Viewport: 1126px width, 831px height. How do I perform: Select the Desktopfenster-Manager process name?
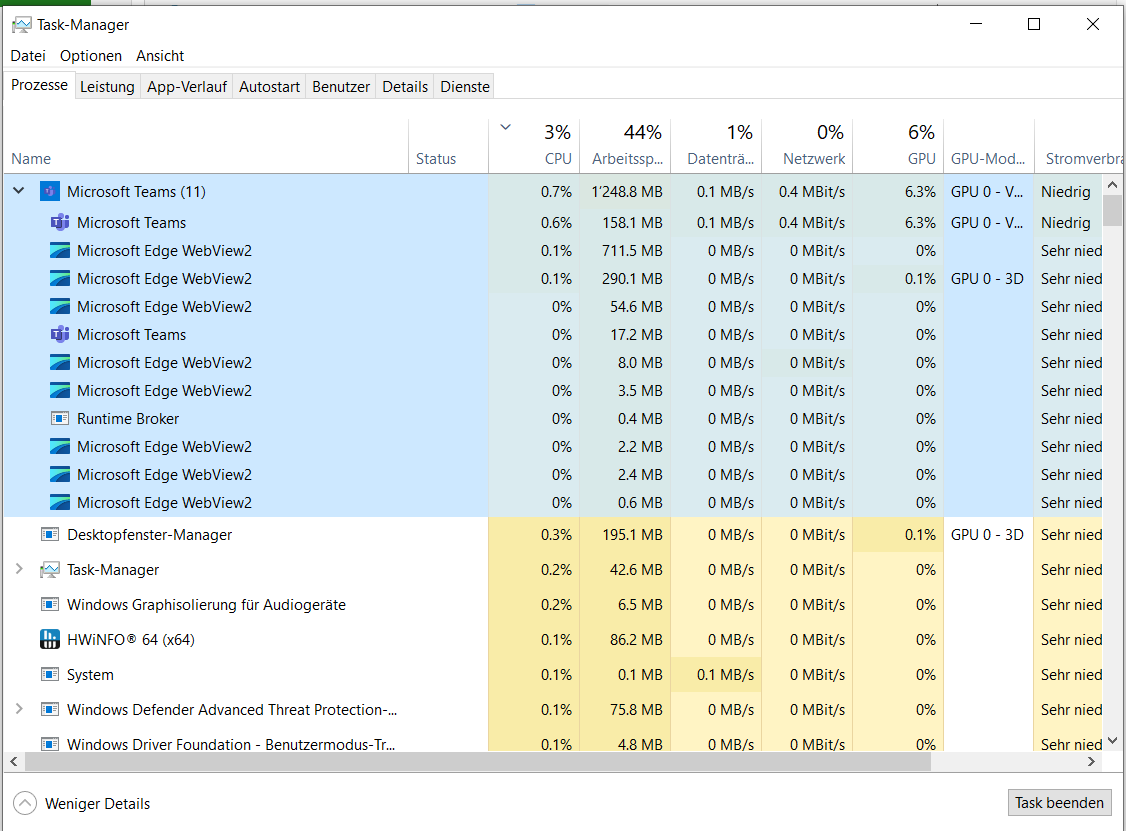click(149, 535)
